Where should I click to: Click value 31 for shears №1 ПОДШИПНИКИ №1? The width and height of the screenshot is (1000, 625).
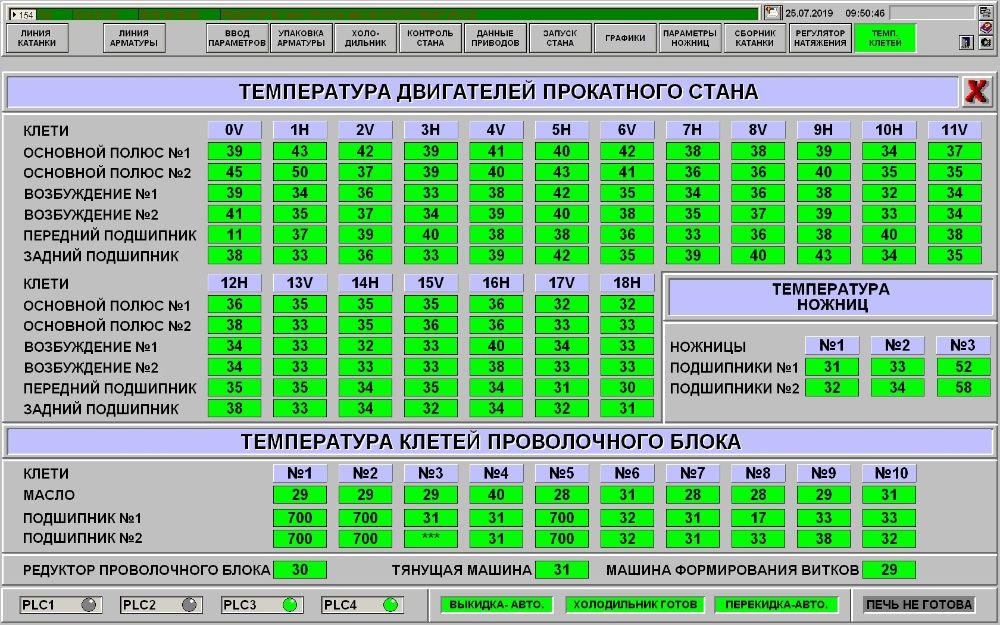[832, 367]
